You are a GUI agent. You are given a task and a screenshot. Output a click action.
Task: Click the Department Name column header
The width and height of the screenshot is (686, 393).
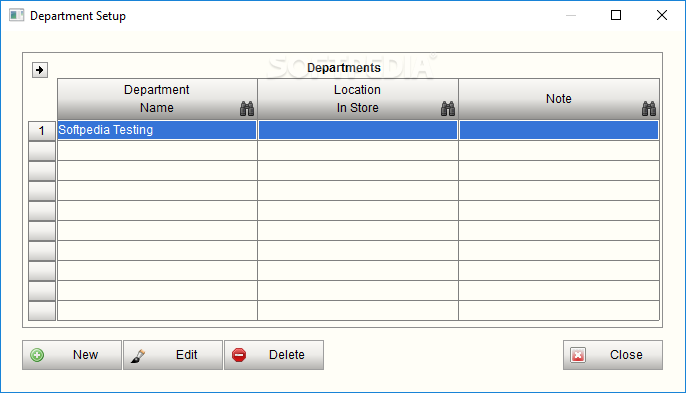pyautogui.click(x=157, y=99)
